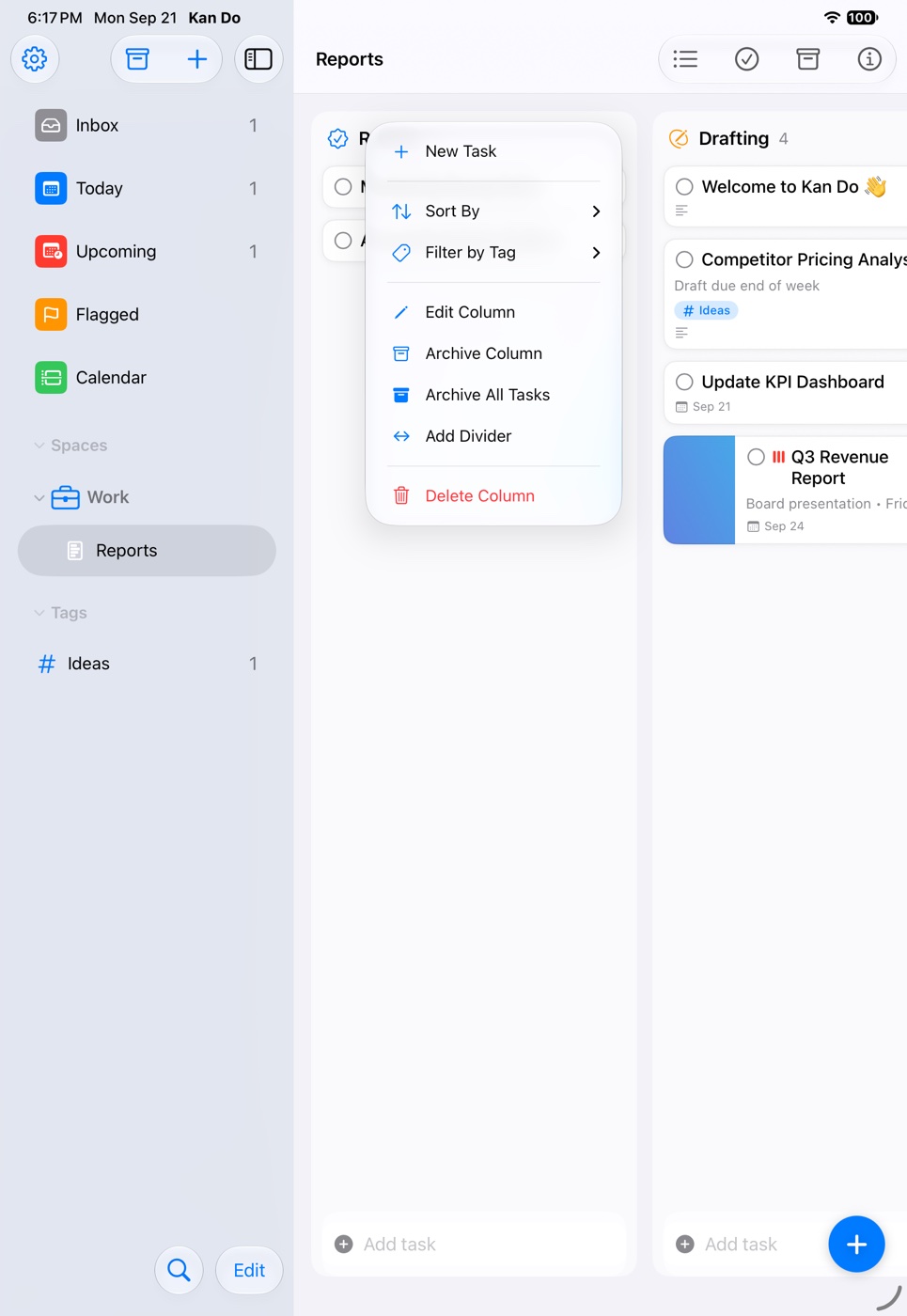Click Add task in Drafting column
This screenshot has width=907, height=1316.
pos(743,1245)
